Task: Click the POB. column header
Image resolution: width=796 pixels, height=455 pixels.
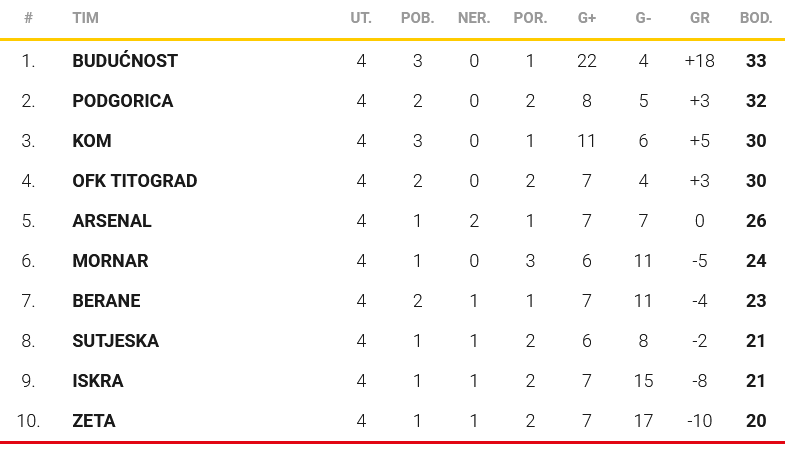Action: (417, 18)
